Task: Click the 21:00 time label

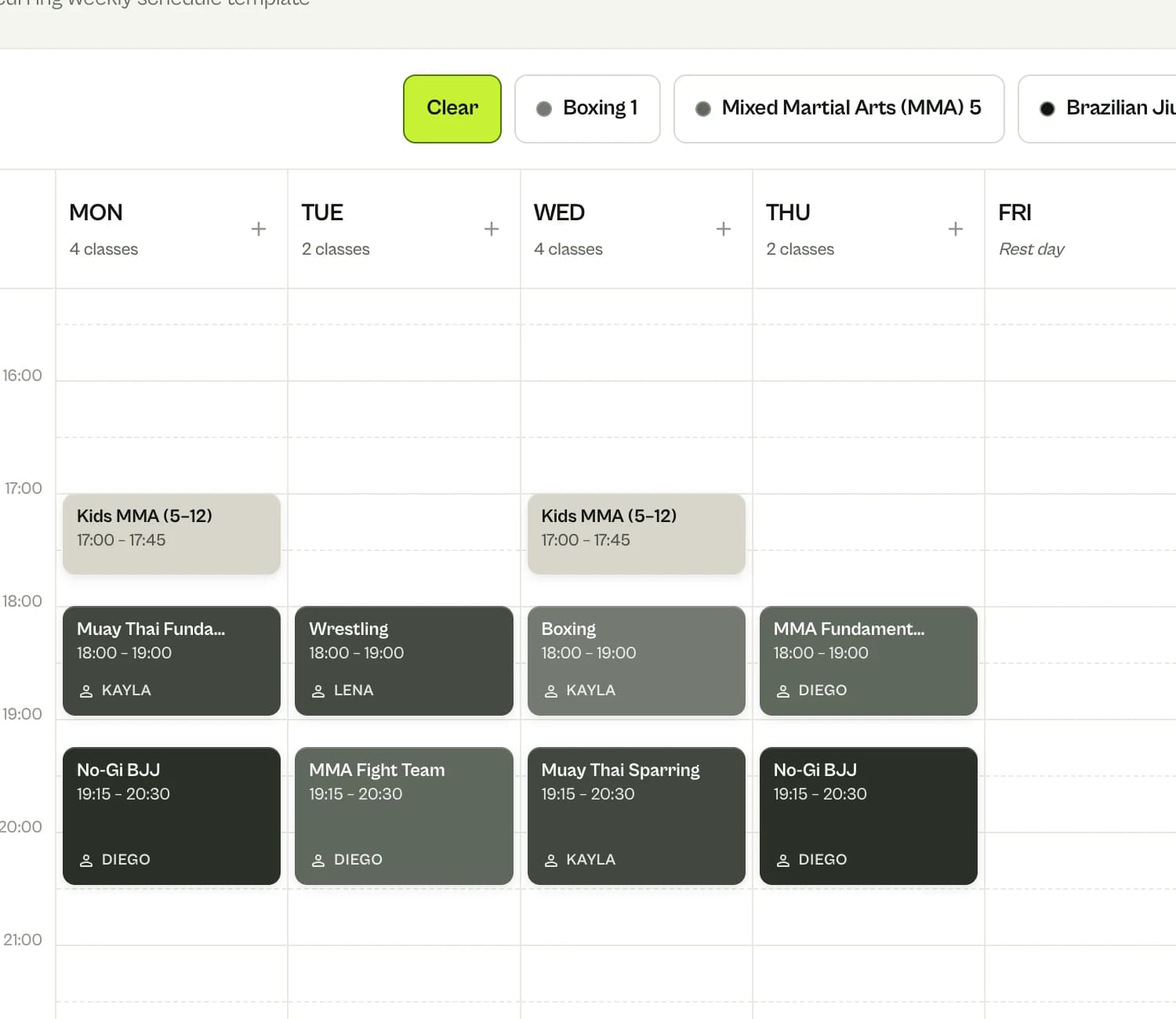Action: (x=22, y=940)
